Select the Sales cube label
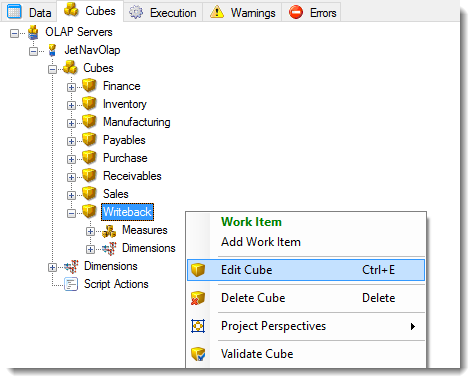Image resolution: width=475 pixels, height=383 pixels. 116,194
